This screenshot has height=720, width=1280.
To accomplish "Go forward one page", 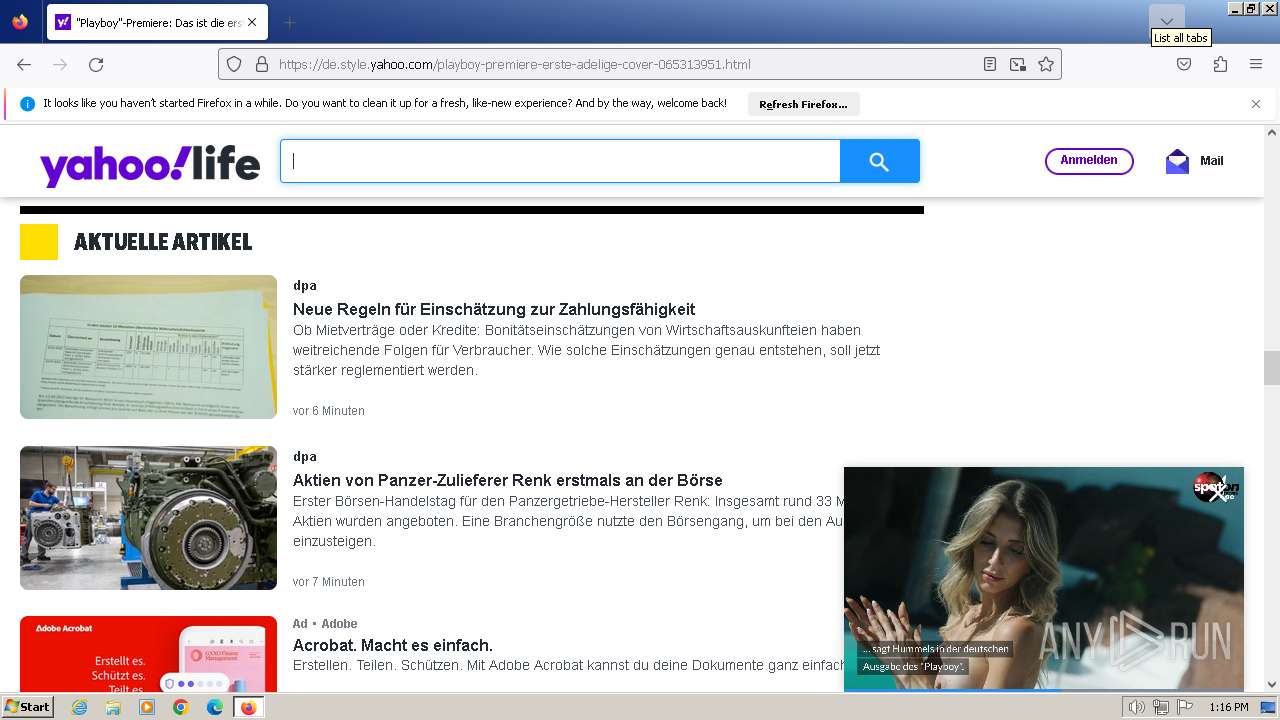I will pyautogui.click(x=60, y=64).
